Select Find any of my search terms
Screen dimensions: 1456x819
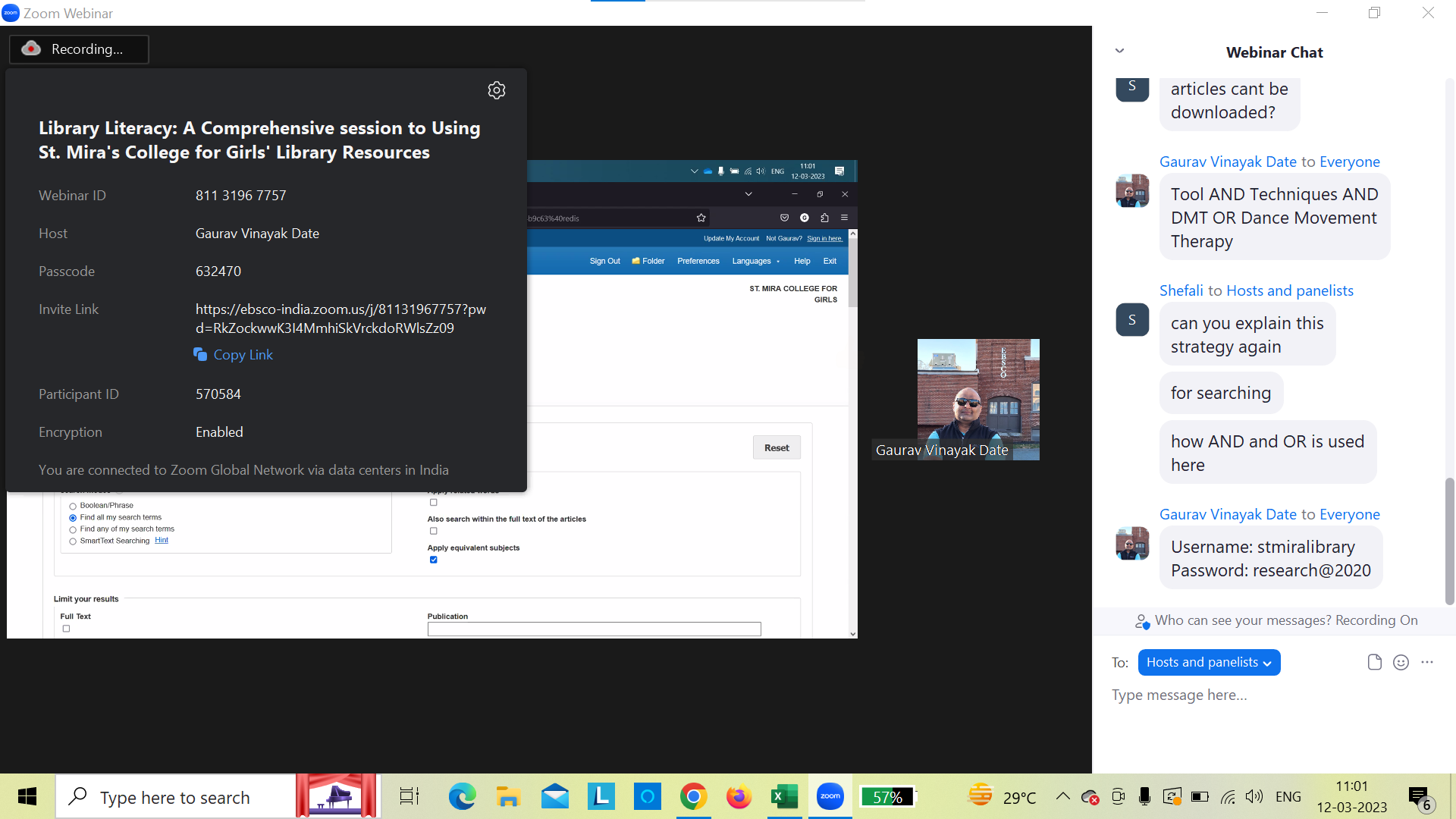click(73, 529)
